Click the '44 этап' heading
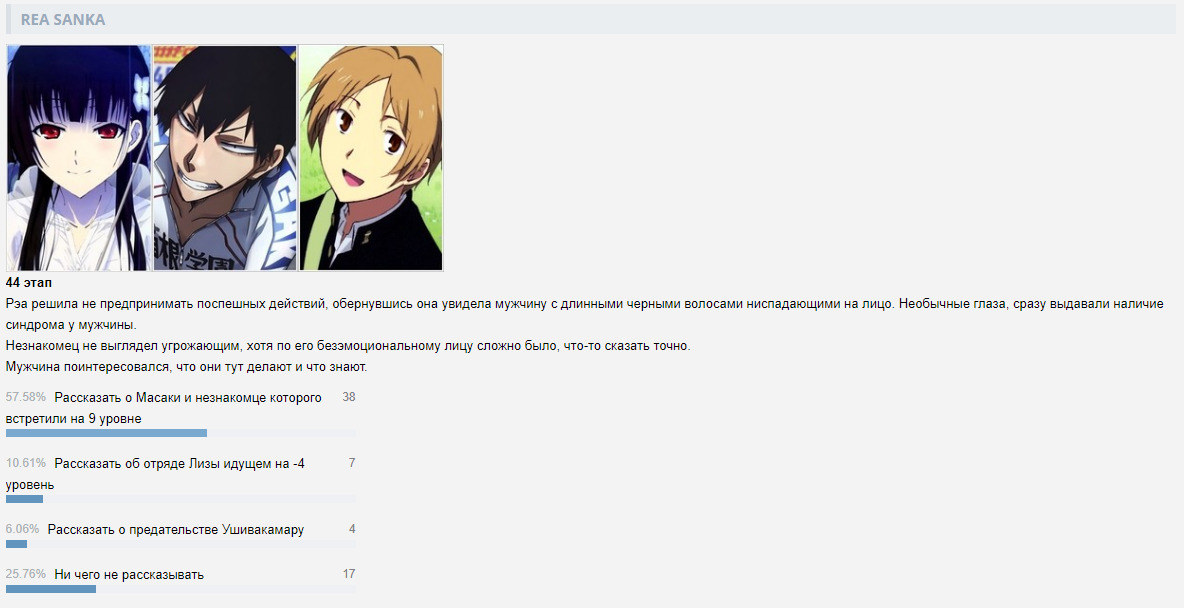This screenshot has height=608, width=1184. (29, 282)
